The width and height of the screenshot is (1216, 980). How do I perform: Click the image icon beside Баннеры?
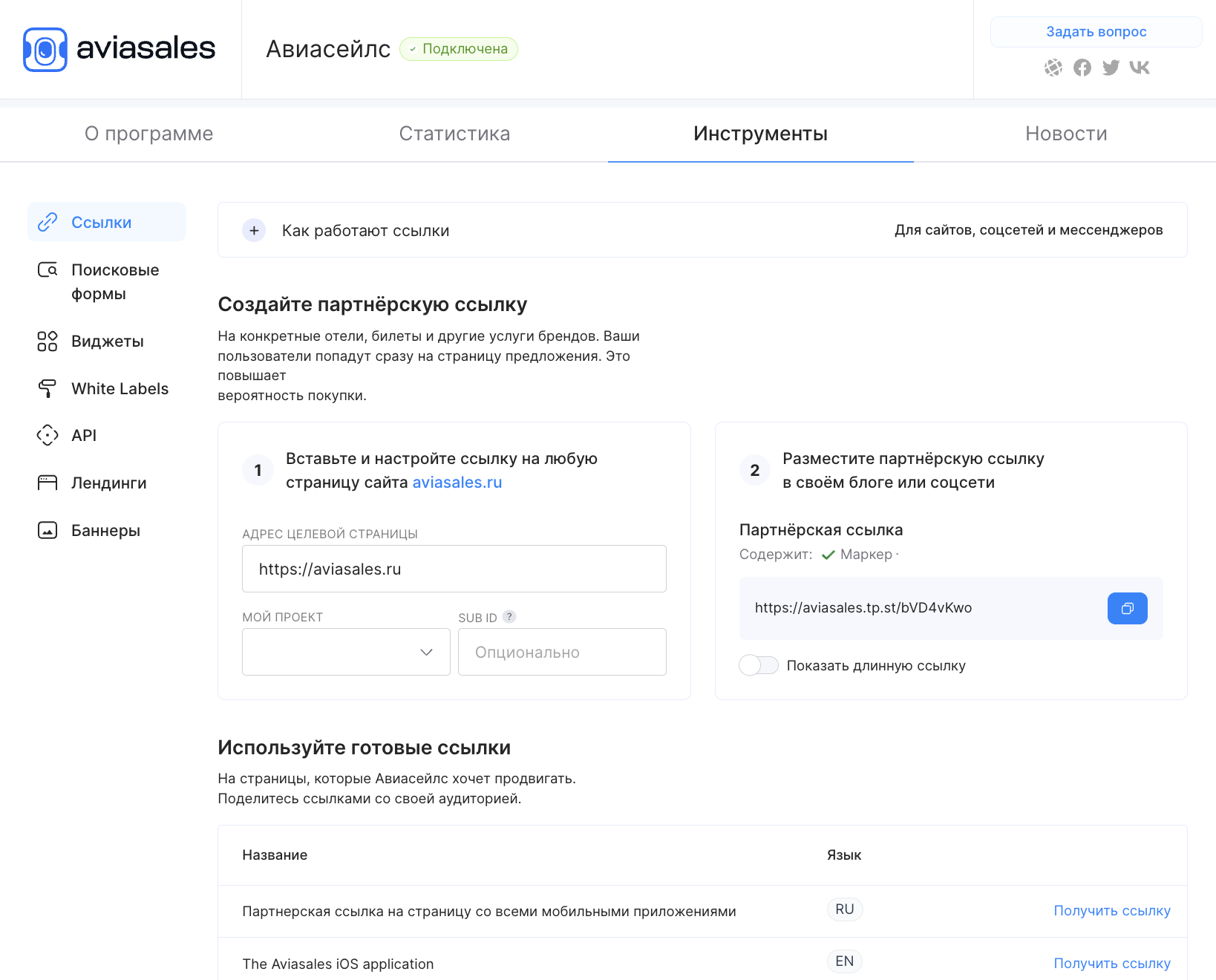48,530
